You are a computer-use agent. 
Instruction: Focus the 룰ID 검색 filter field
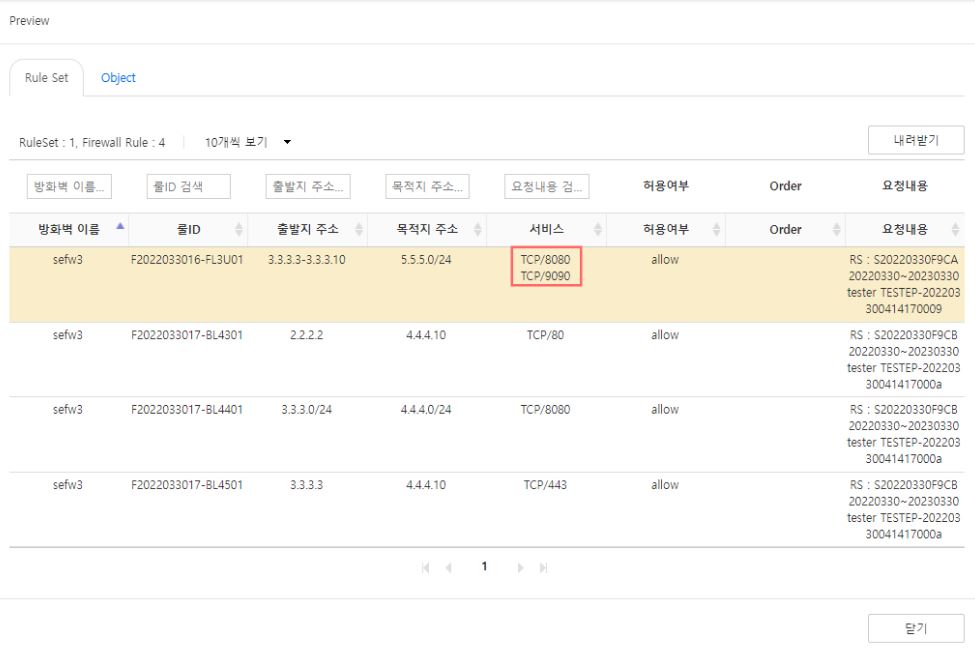(x=188, y=187)
